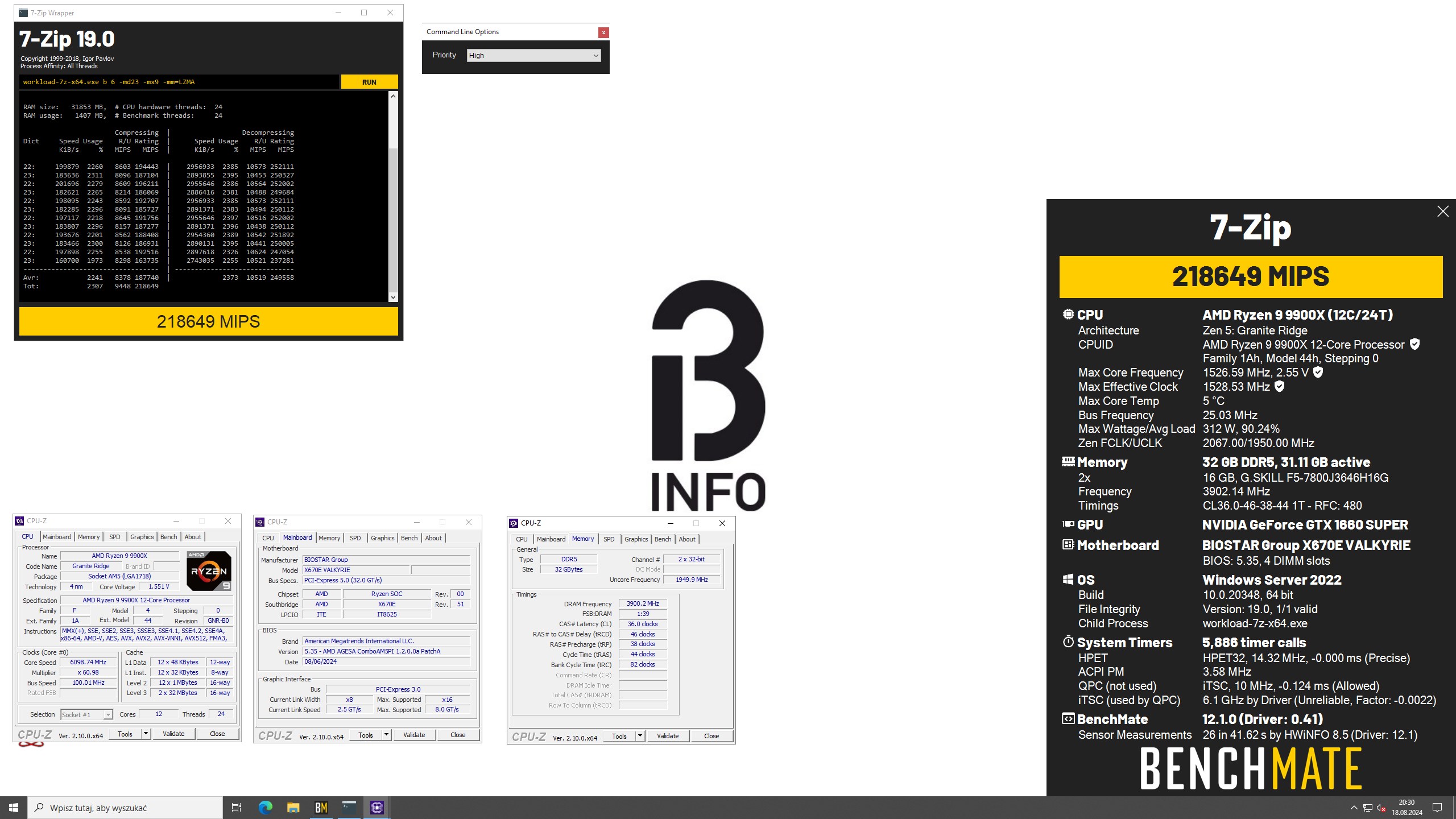The width and height of the screenshot is (1456, 819).
Task: Click the Motherboard section icon
Action: (x=1068, y=545)
